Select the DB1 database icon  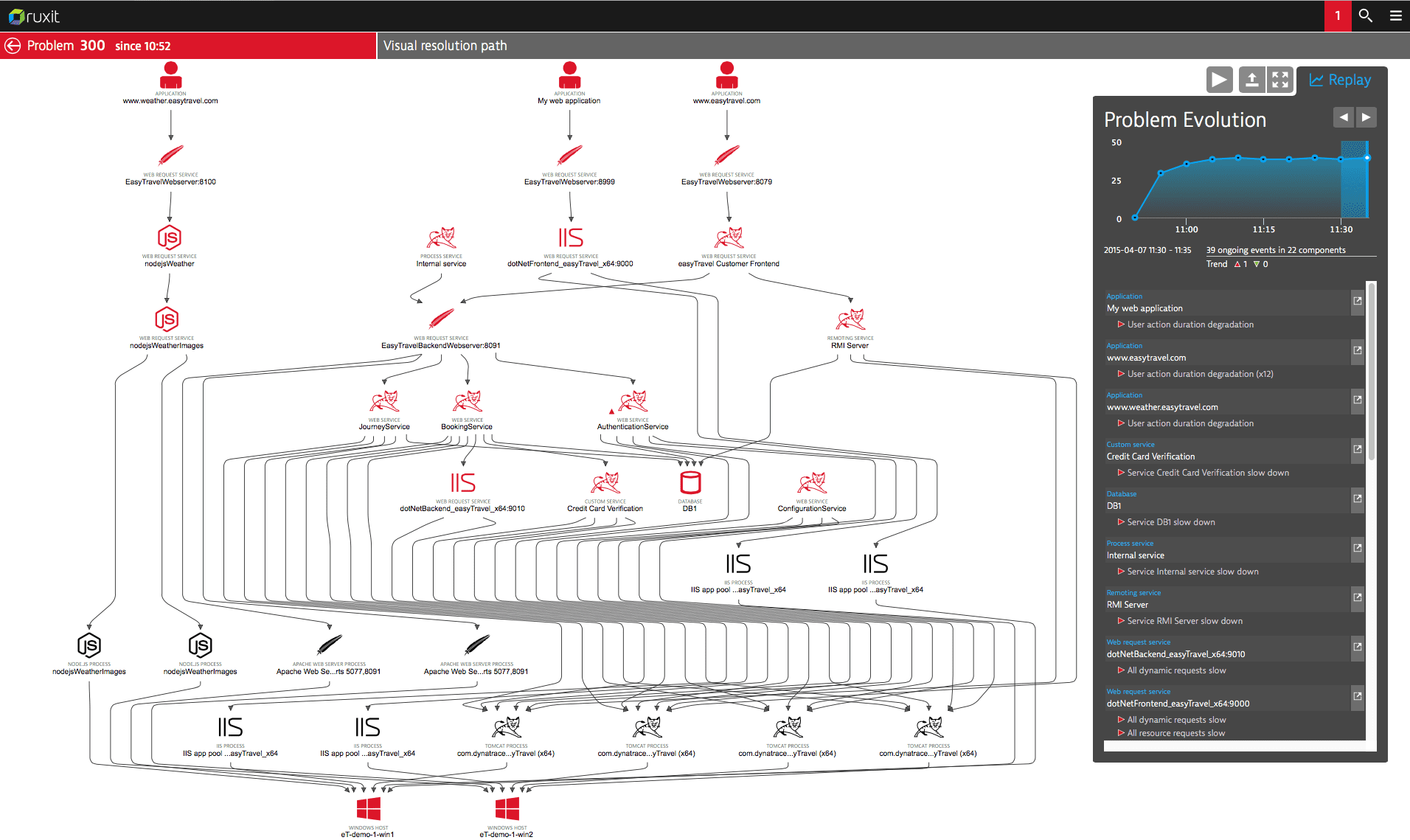point(690,483)
